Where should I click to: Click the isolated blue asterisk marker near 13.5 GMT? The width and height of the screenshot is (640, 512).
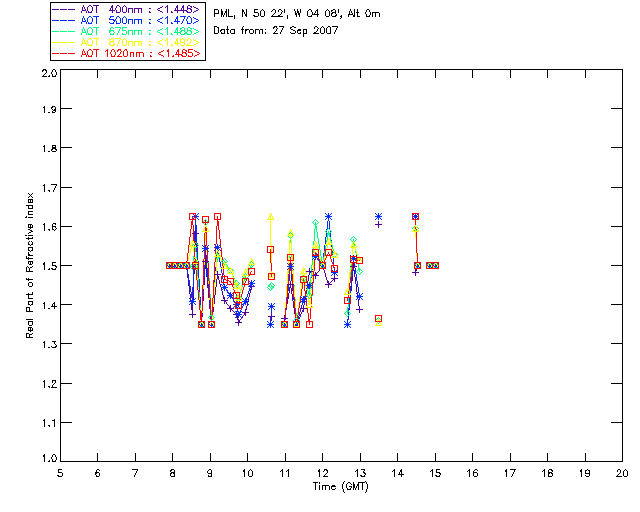coord(378,216)
